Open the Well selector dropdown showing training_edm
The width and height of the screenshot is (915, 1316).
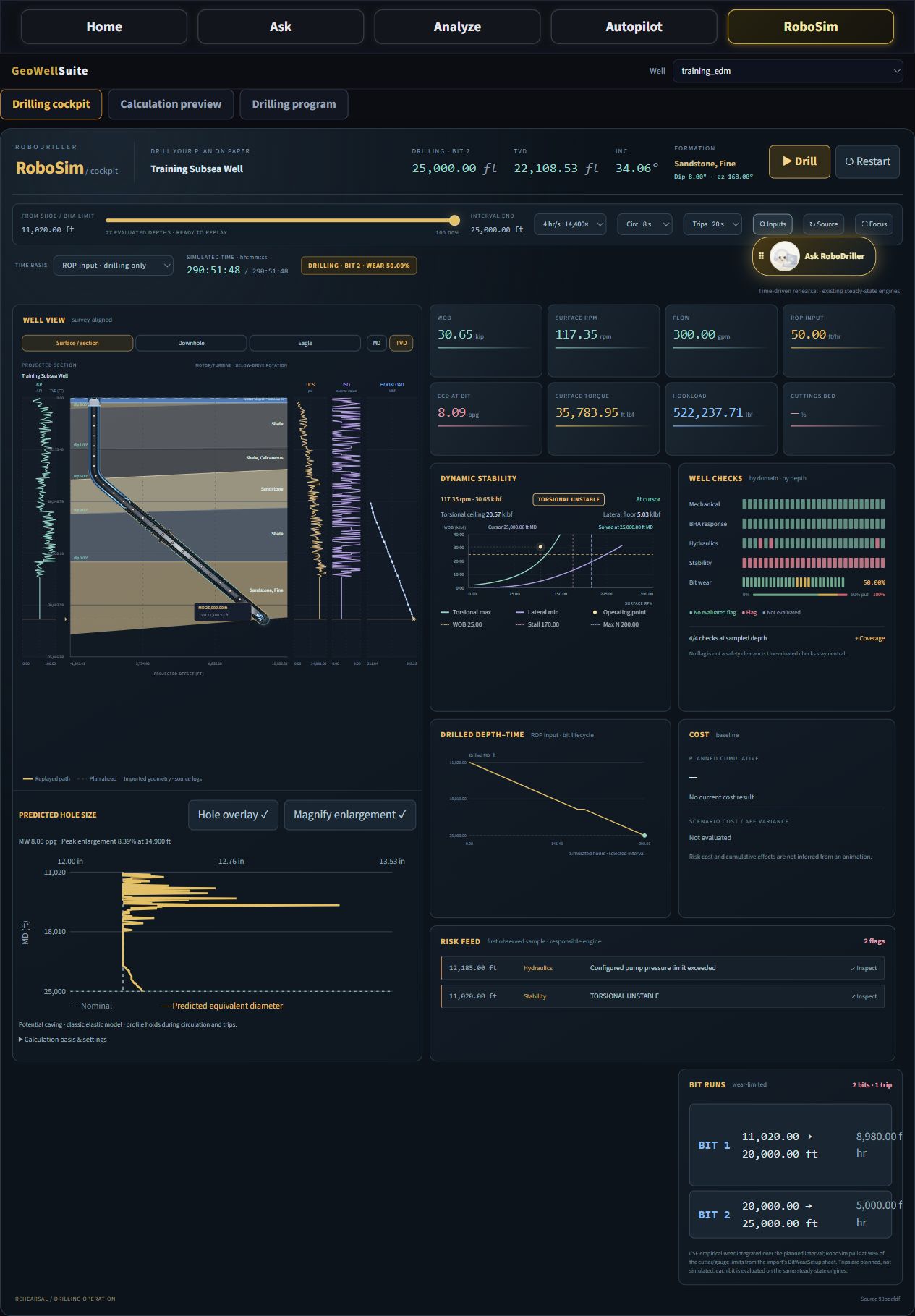click(x=788, y=71)
